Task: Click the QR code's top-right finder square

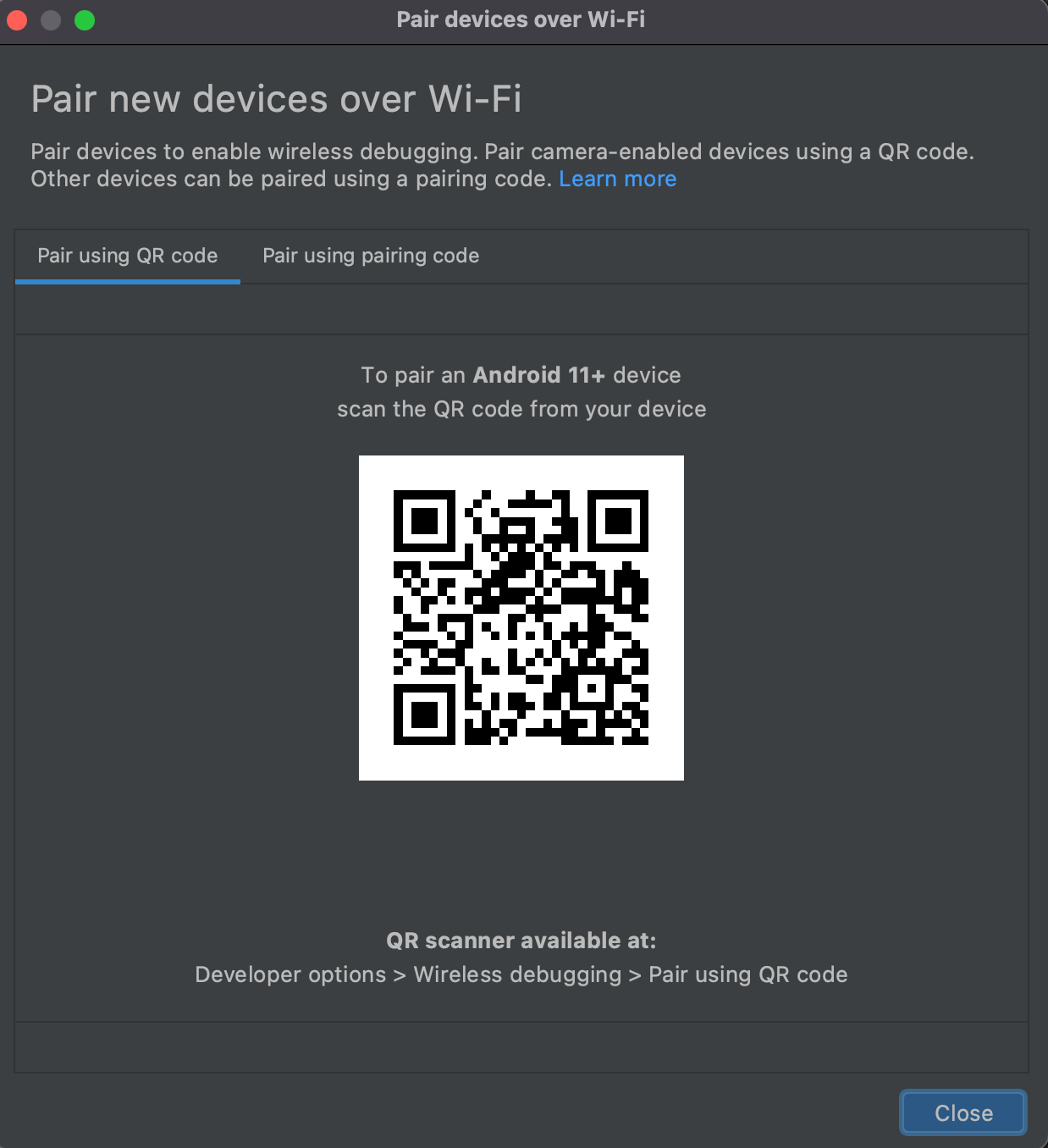Action: pyautogui.click(x=618, y=521)
